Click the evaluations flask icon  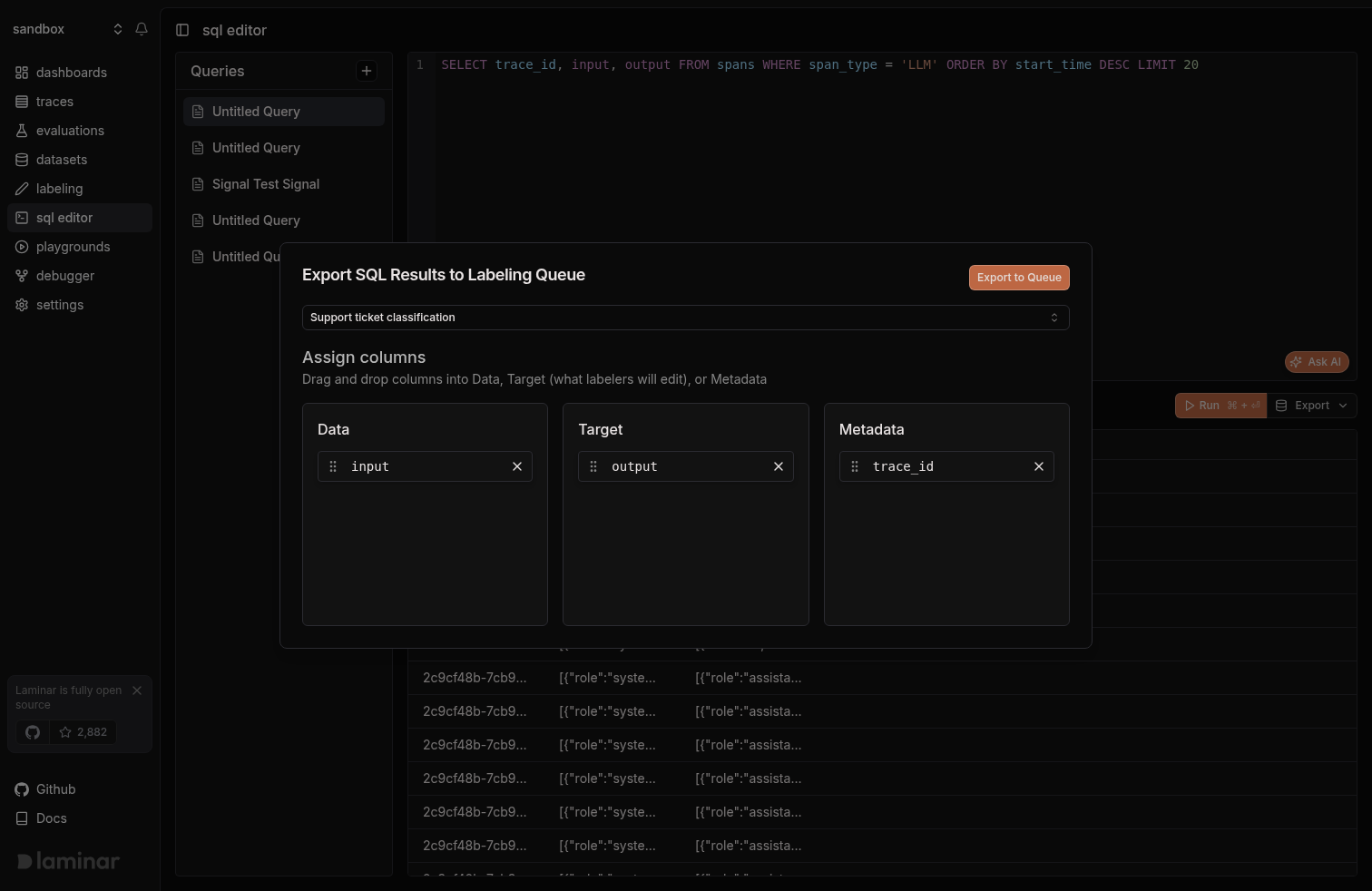(22, 131)
